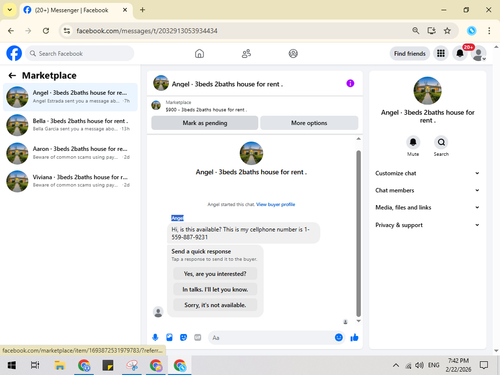Go back from the Marketplace list
Image resolution: width=500 pixels, height=375 pixels.
pyautogui.click(x=12, y=76)
